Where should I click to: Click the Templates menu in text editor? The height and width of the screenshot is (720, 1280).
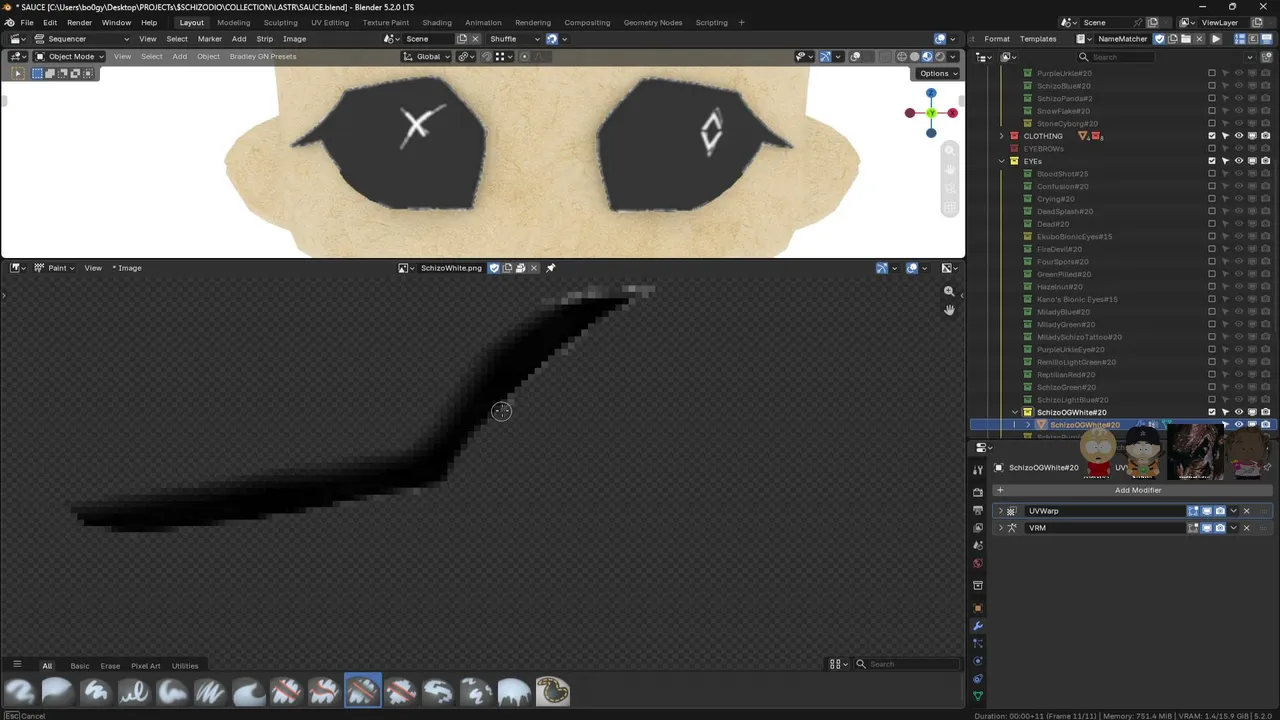[x=1038, y=39]
